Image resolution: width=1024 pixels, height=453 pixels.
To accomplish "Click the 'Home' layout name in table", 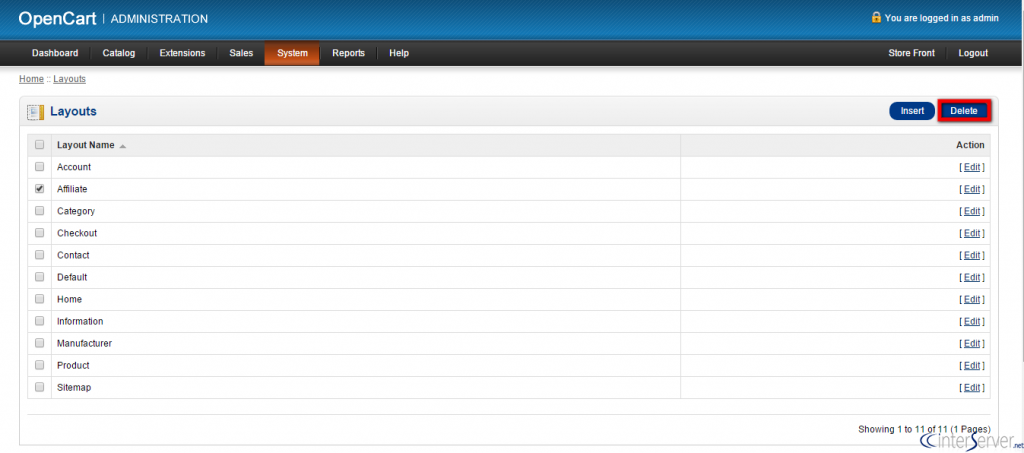I will [x=69, y=300].
